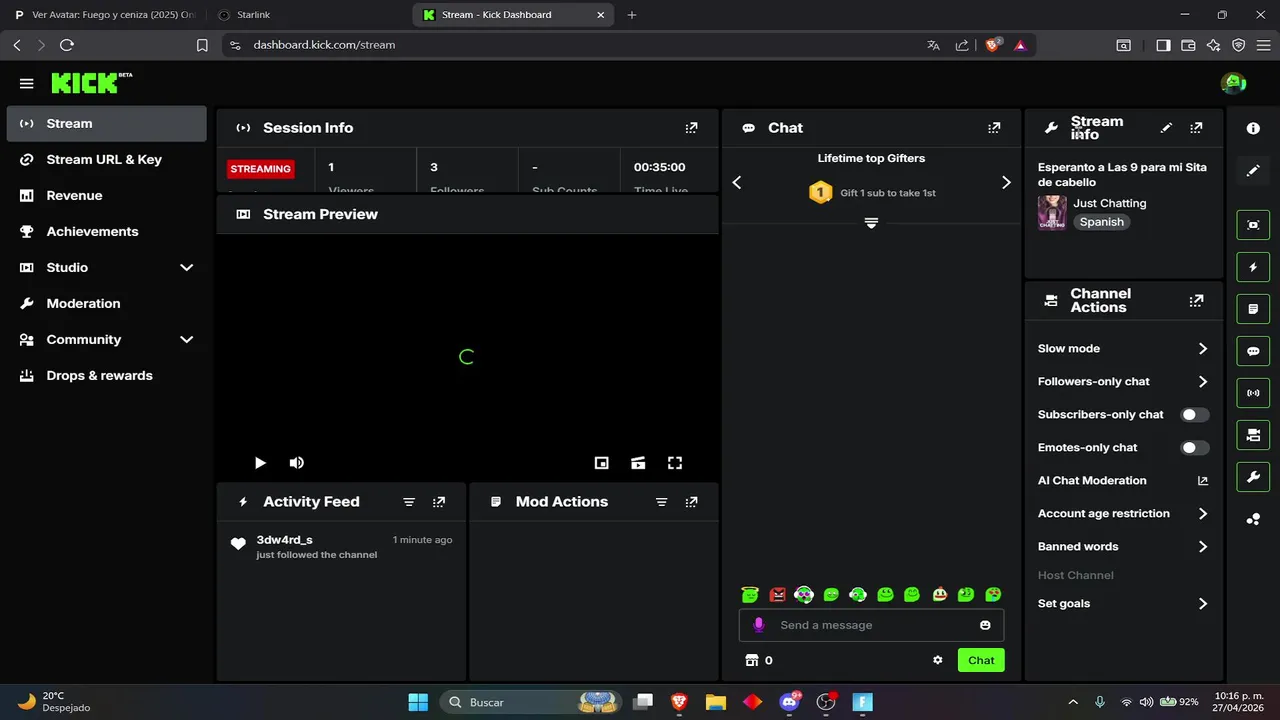
Task: Filter the Mod Actions list
Action: pyautogui.click(x=661, y=502)
